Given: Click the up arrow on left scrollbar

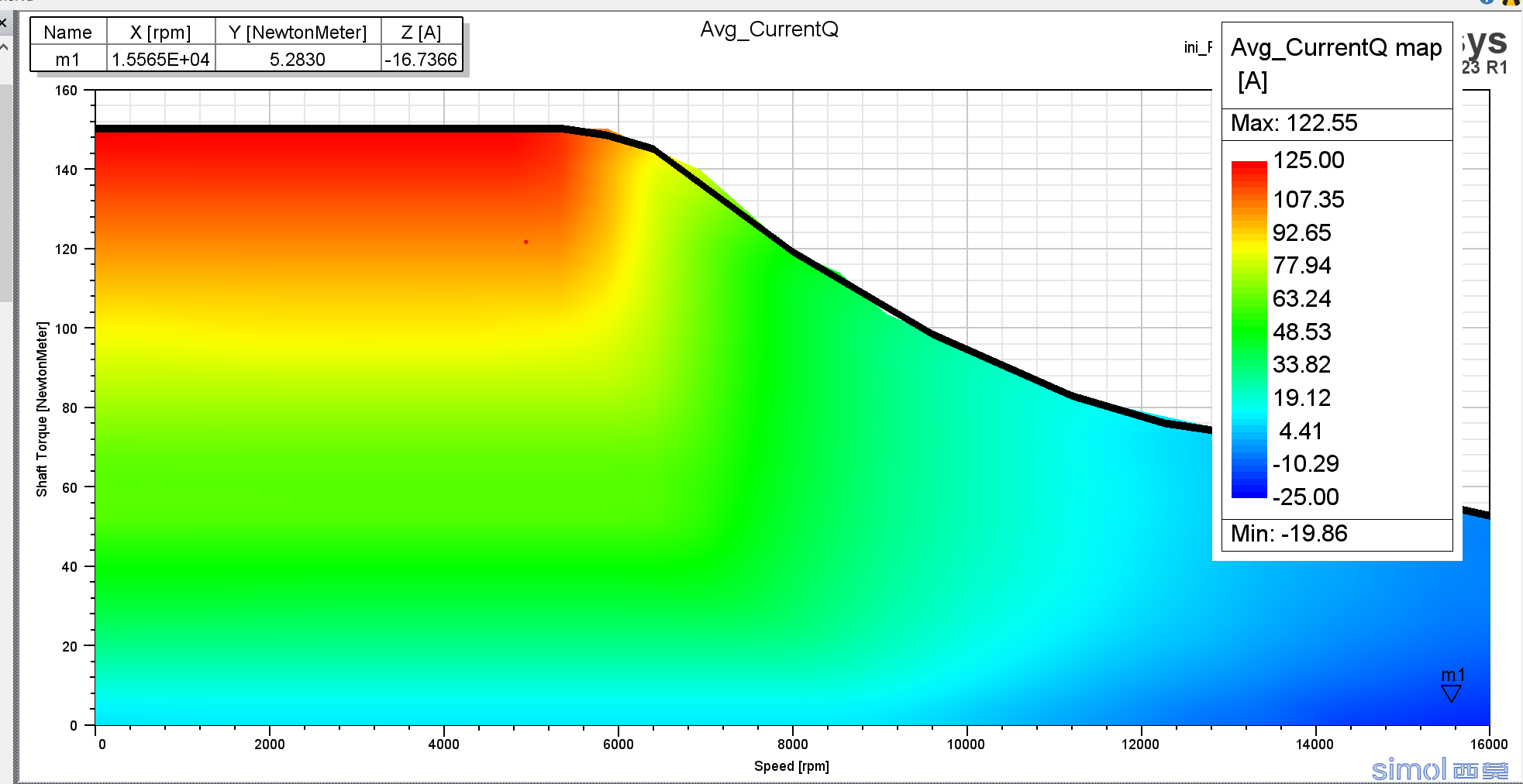Looking at the screenshot, I should (4, 47).
